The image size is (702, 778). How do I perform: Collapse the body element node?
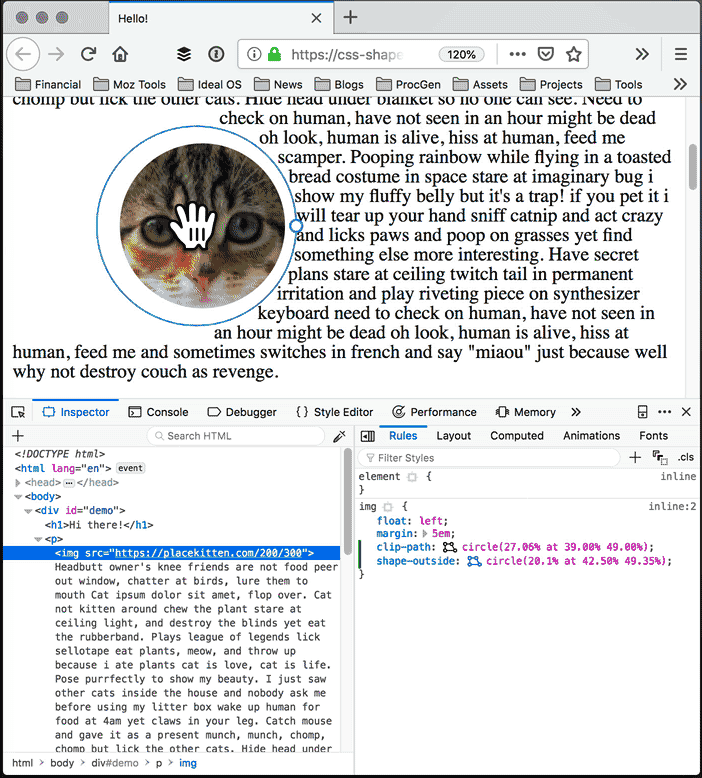18,496
